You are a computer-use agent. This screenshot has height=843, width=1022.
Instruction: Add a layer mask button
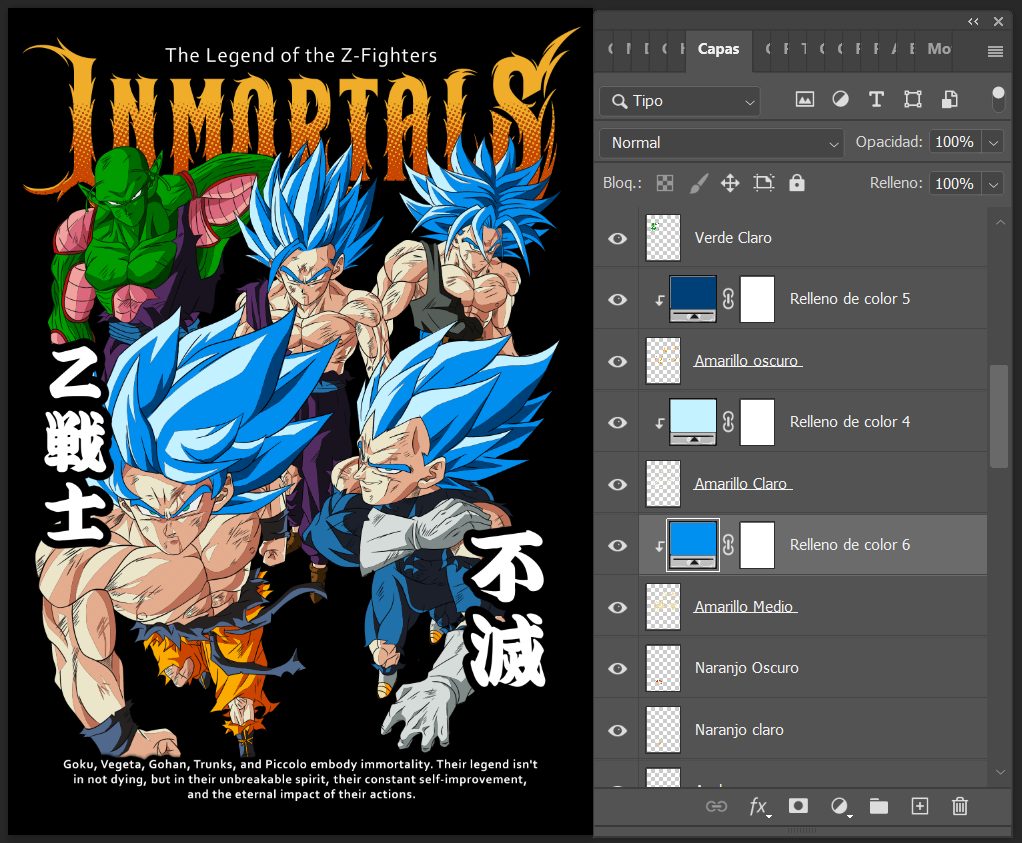tap(798, 806)
